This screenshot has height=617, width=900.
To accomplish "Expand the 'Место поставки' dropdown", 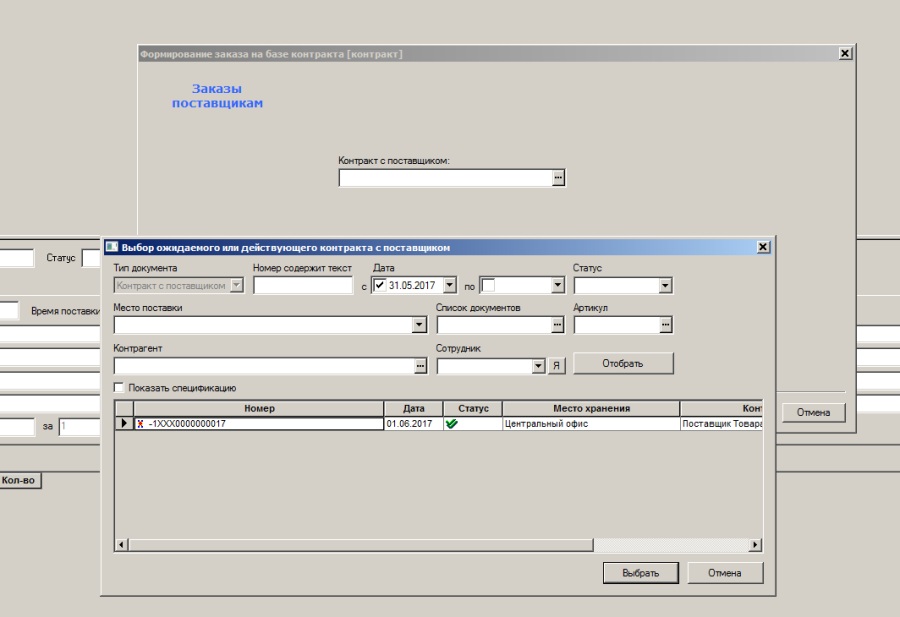I will pos(419,325).
